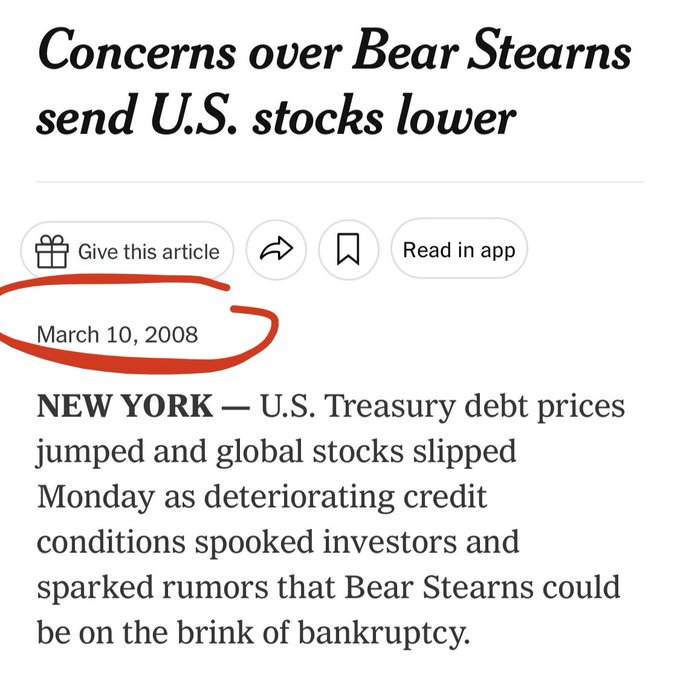Select the March 10, 2008 date text

pos(118,335)
